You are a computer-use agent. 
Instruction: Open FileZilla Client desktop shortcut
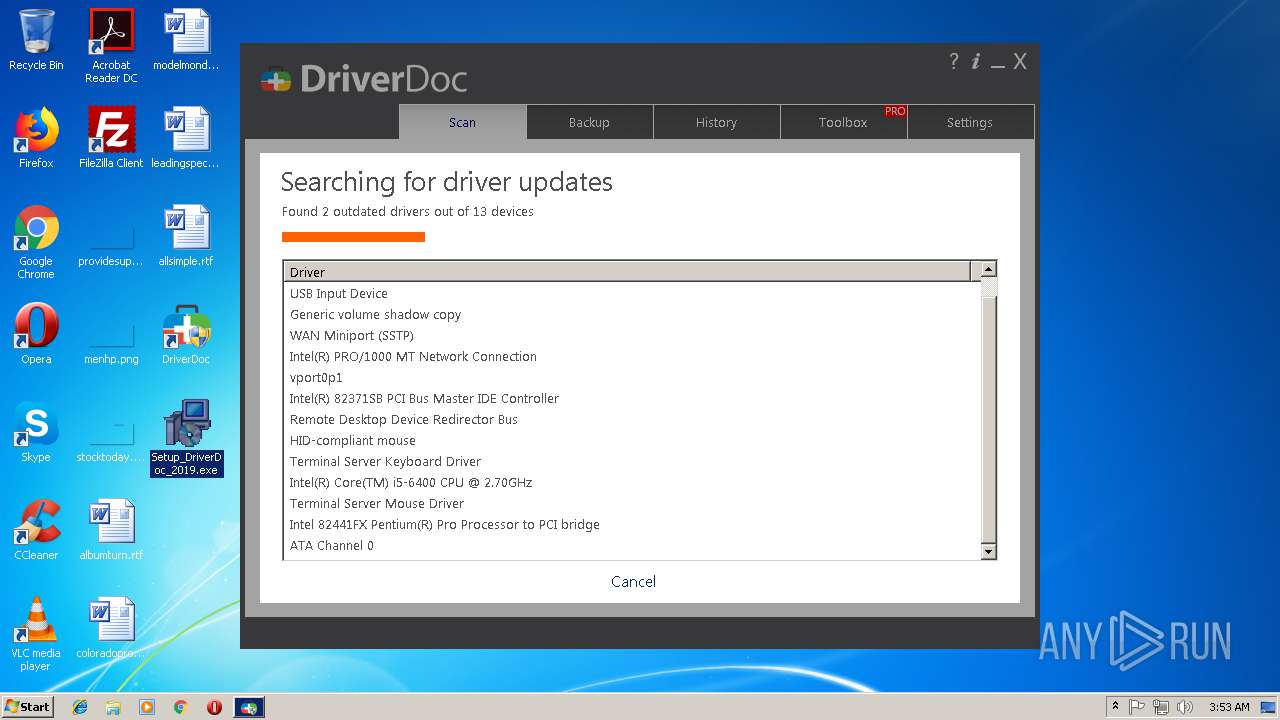[x=111, y=138]
